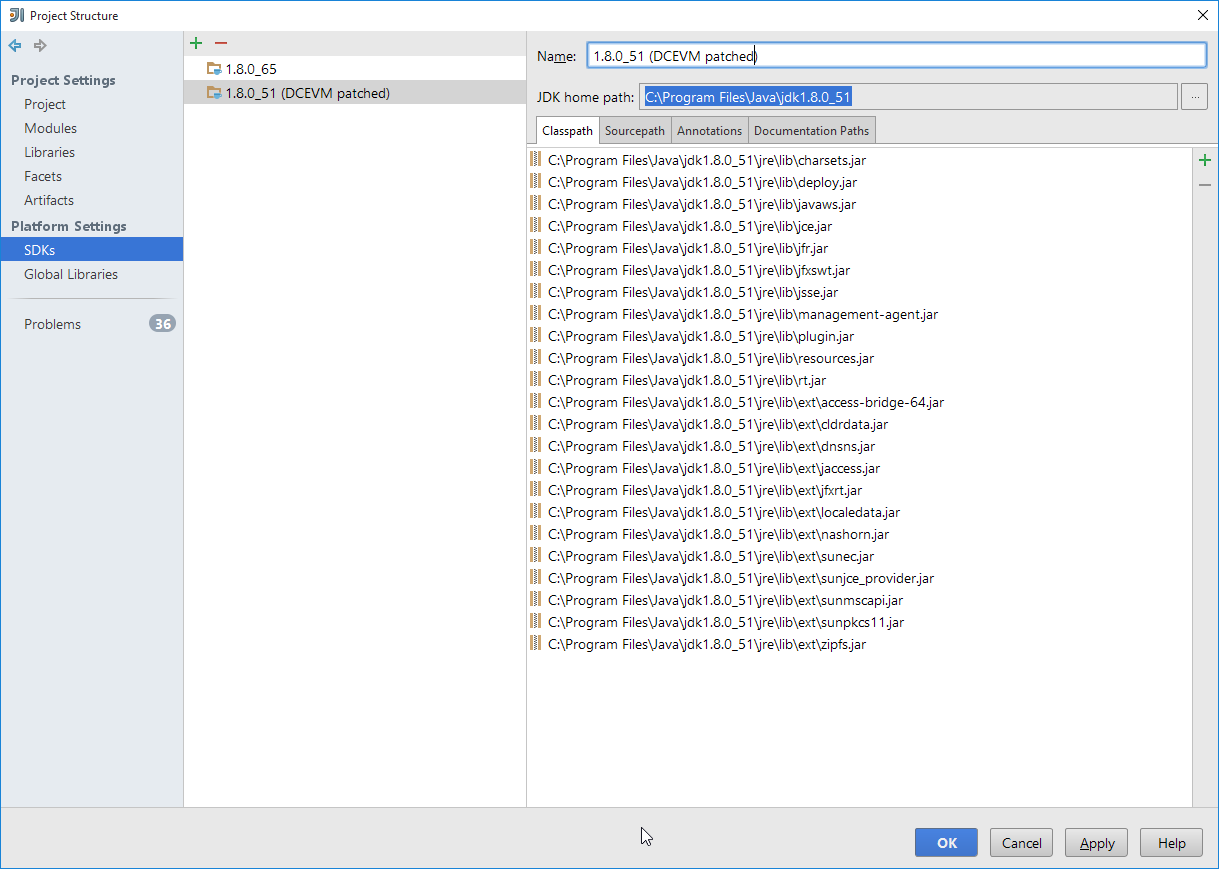Open Global Libraries under Platform Settings

(71, 274)
